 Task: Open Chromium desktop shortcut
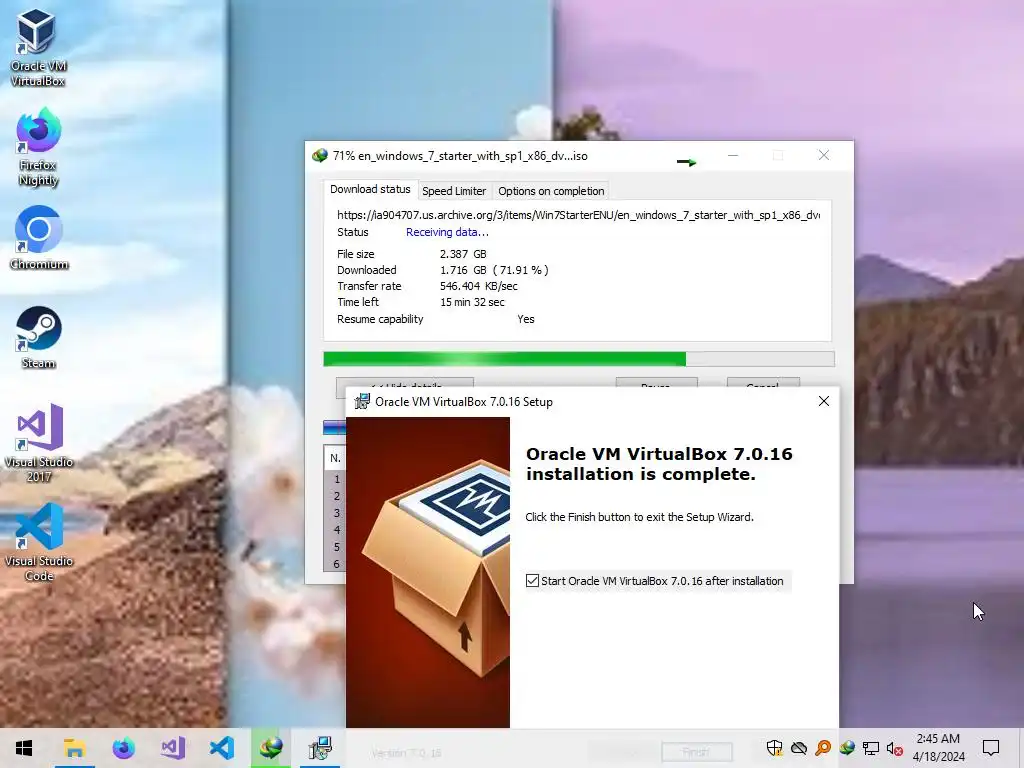(39, 238)
